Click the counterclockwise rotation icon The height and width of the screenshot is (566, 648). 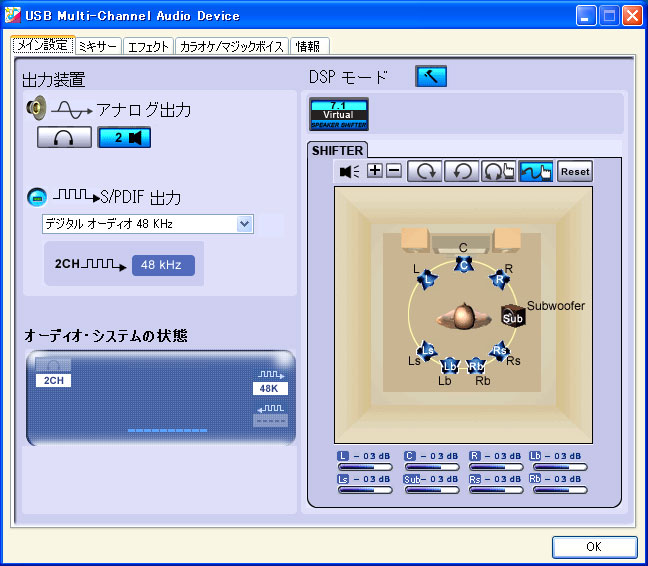click(461, 171)
